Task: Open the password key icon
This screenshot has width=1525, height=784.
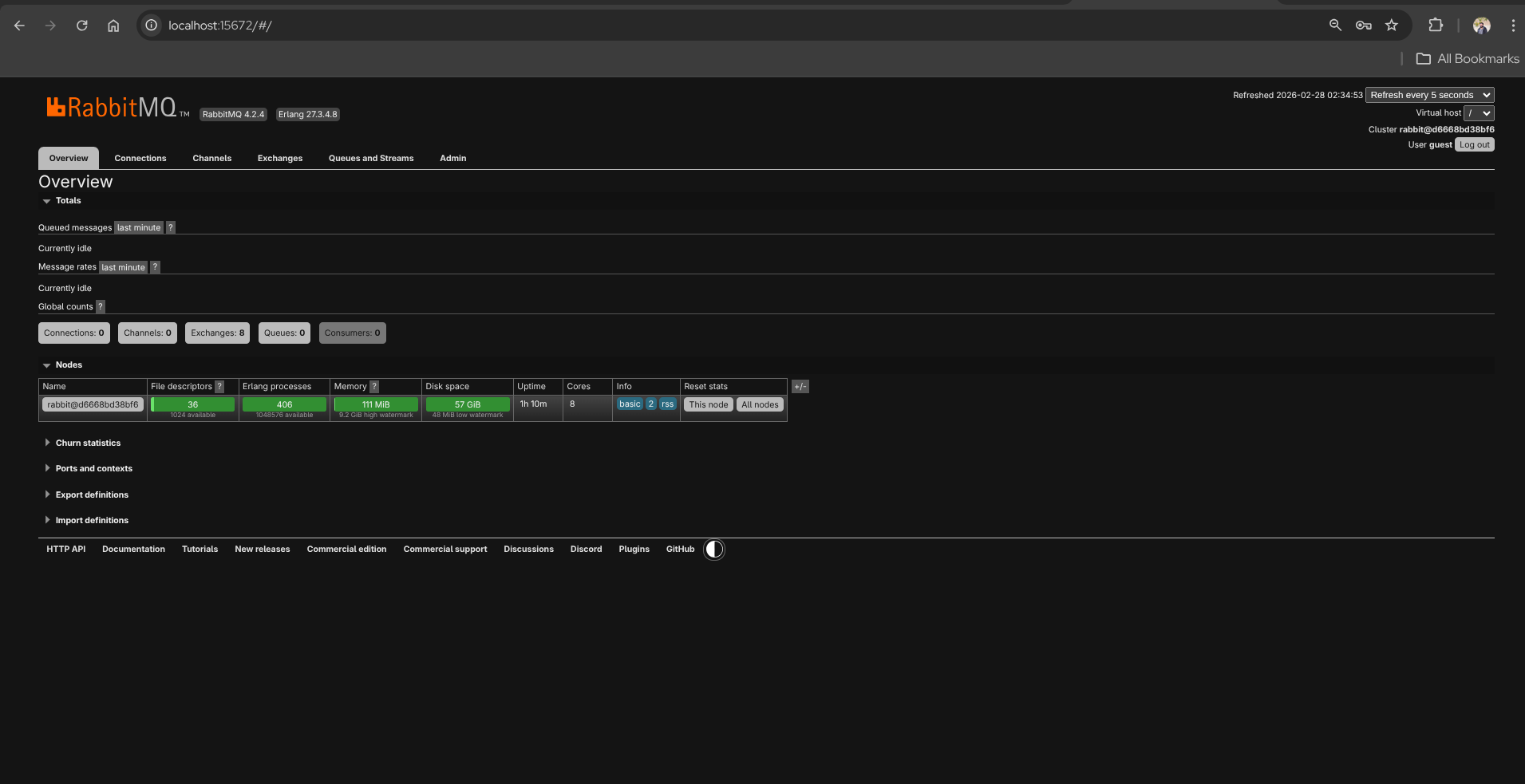Action: 1363,26
